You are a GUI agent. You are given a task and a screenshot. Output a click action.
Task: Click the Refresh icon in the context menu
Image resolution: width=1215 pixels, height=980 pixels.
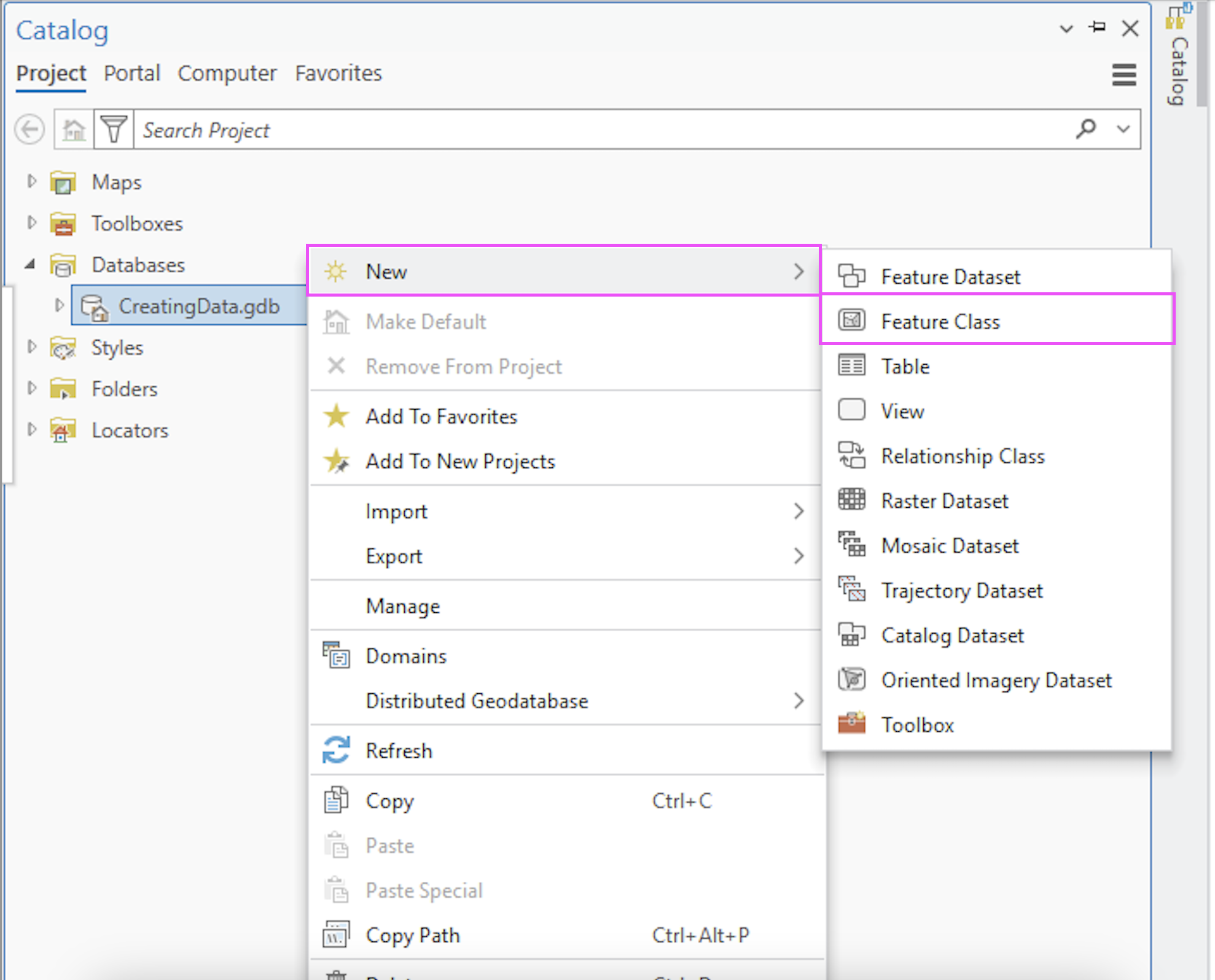(336, 750)
